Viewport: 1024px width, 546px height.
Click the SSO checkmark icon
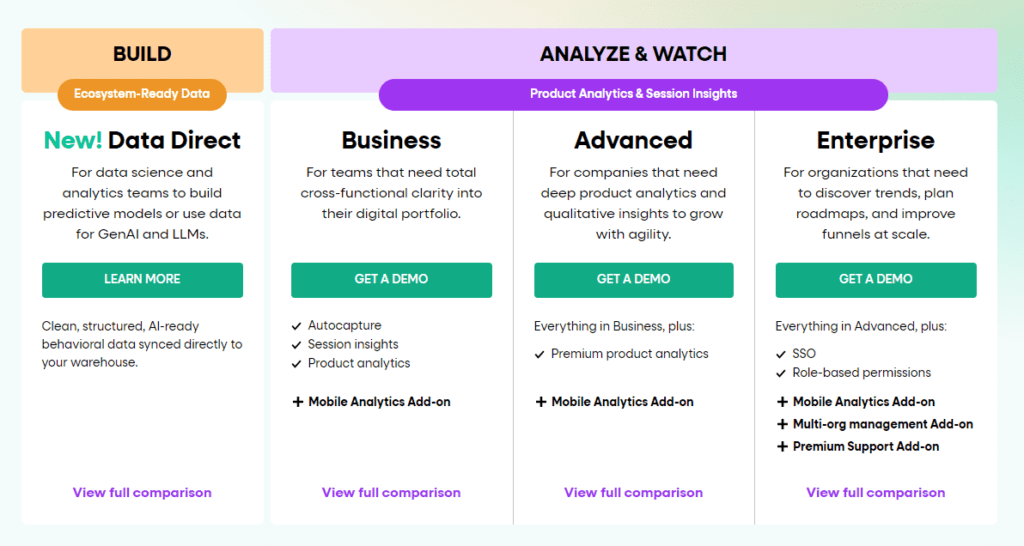tap(782, 354)
